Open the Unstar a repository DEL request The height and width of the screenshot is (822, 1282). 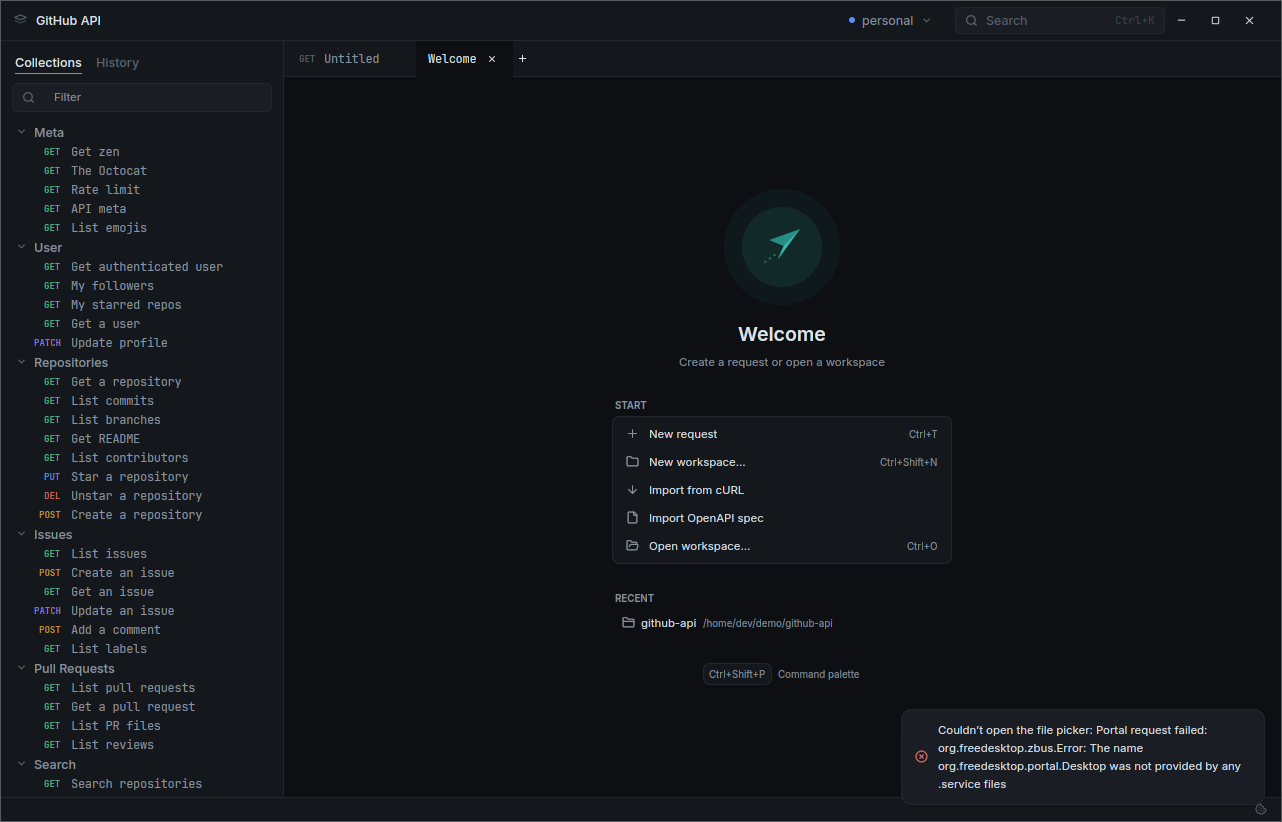pos(142,496)
